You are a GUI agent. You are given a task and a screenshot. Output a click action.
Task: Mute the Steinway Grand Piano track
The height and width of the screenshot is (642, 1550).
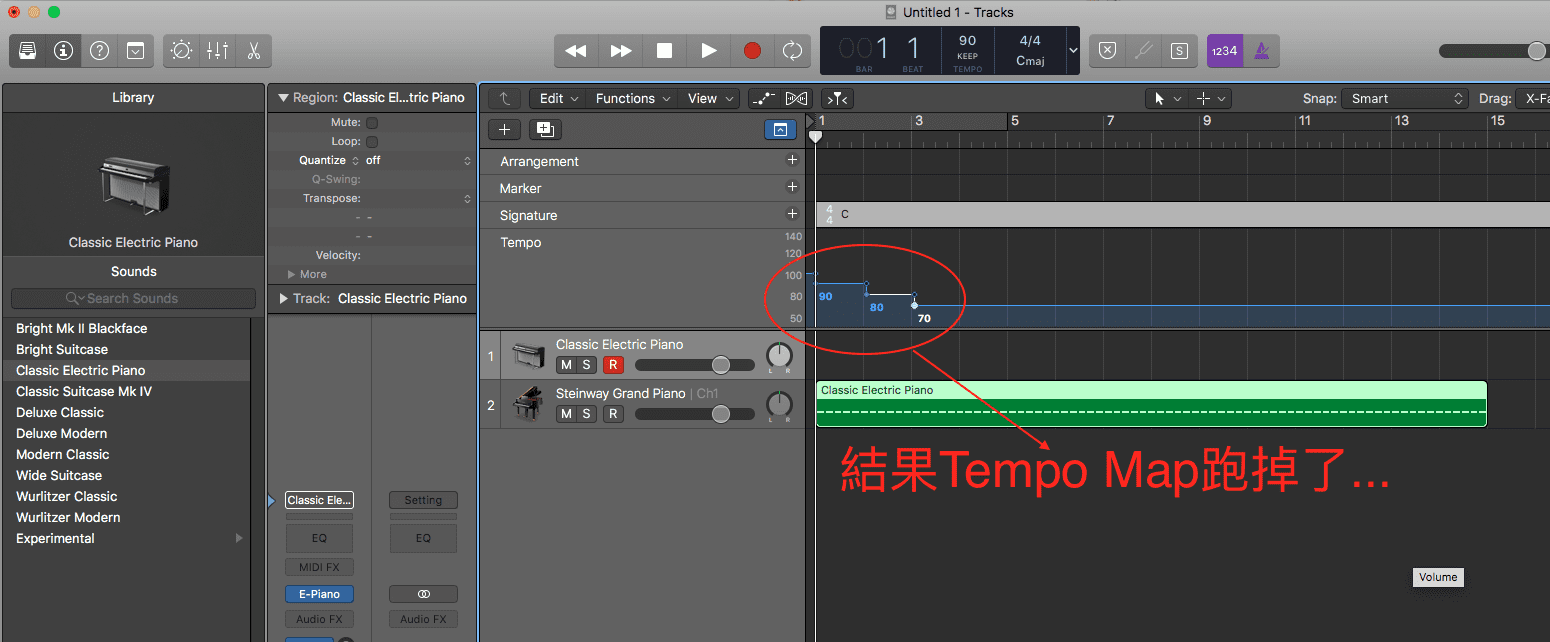(x=566, y=414)
